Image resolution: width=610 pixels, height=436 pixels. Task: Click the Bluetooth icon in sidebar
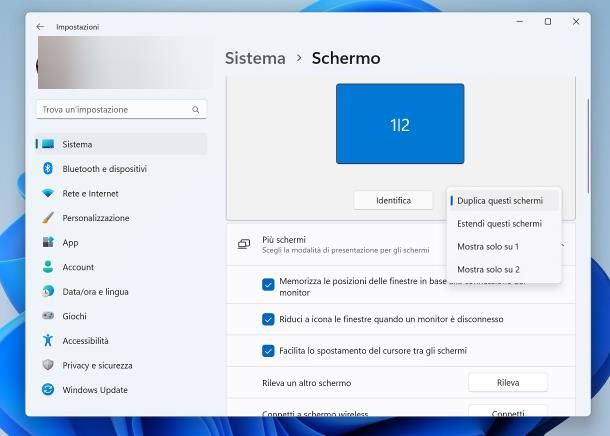pyautogui.click(x=48, y=169)
